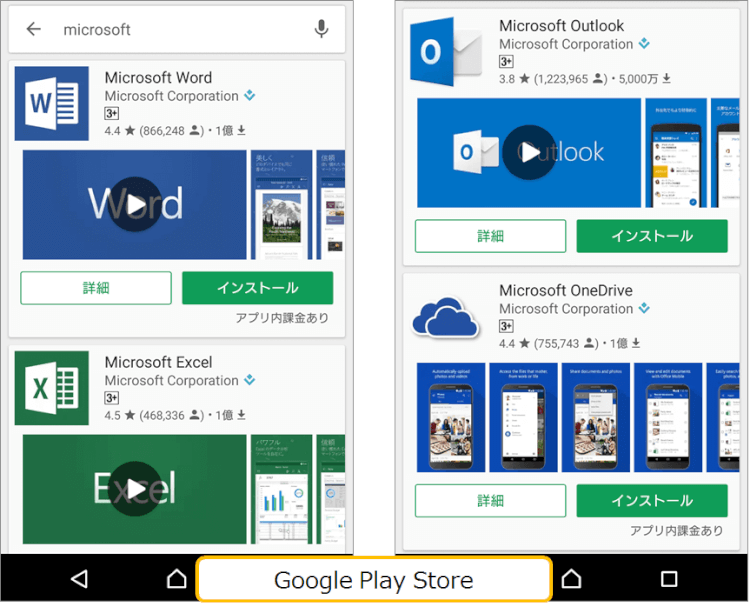Tap Microsoft Corporation under Word
Screen dimensions: 750x607
[x=172, y=96]
